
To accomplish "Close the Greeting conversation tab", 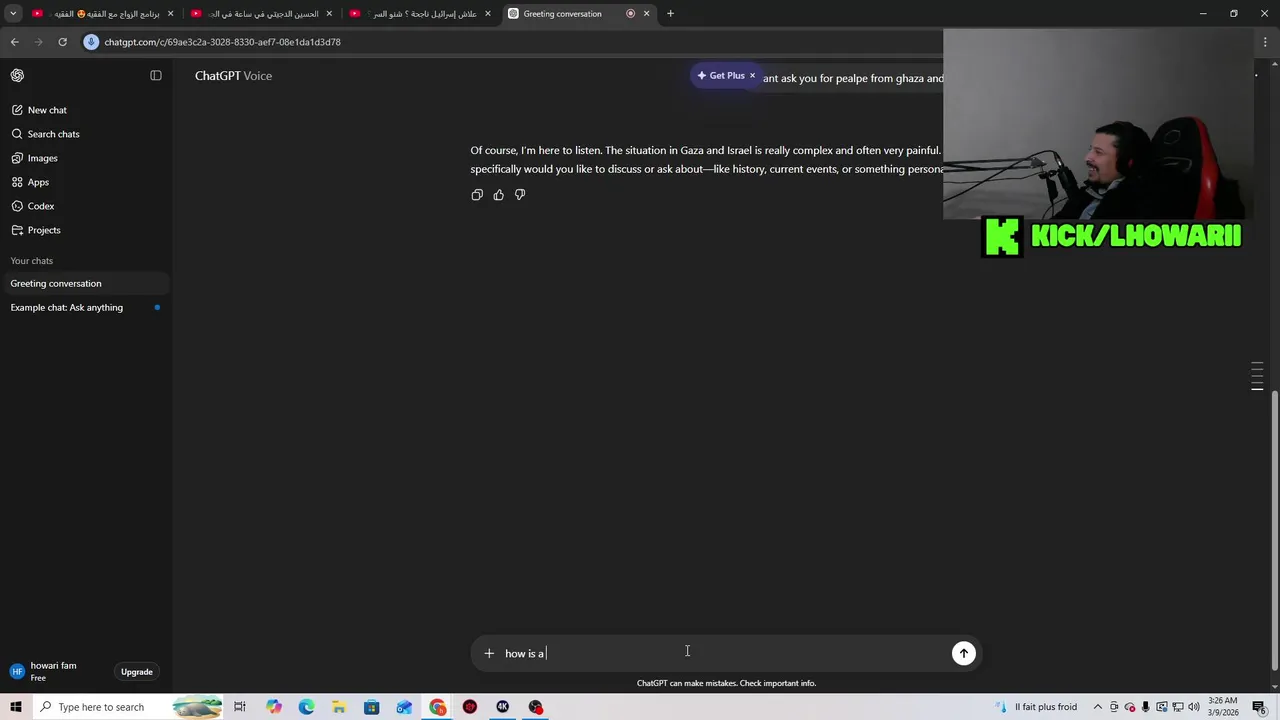I will 646,13.
